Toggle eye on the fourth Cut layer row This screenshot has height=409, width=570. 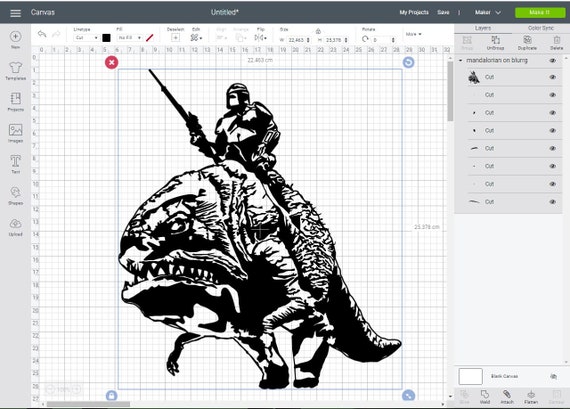(x=553, y=131)
